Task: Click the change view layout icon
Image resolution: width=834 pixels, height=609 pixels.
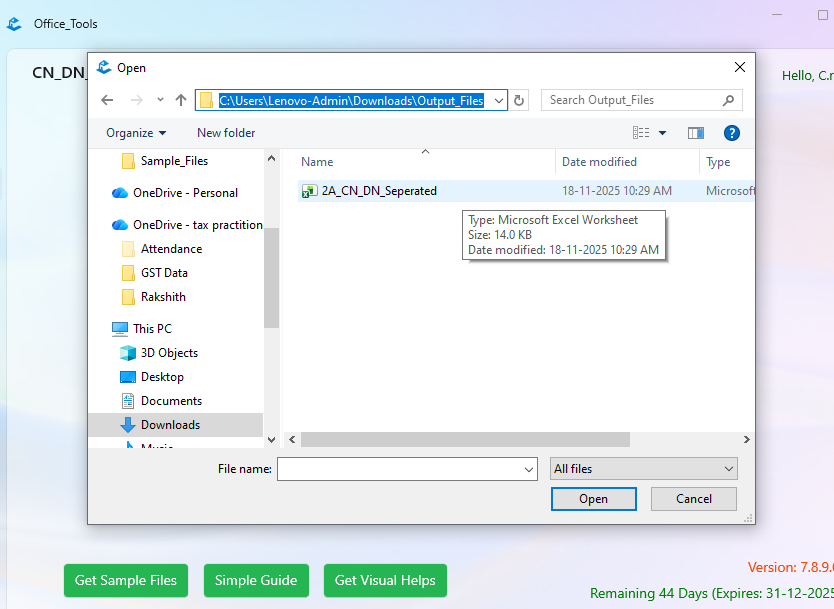Action: click(641, 133)
